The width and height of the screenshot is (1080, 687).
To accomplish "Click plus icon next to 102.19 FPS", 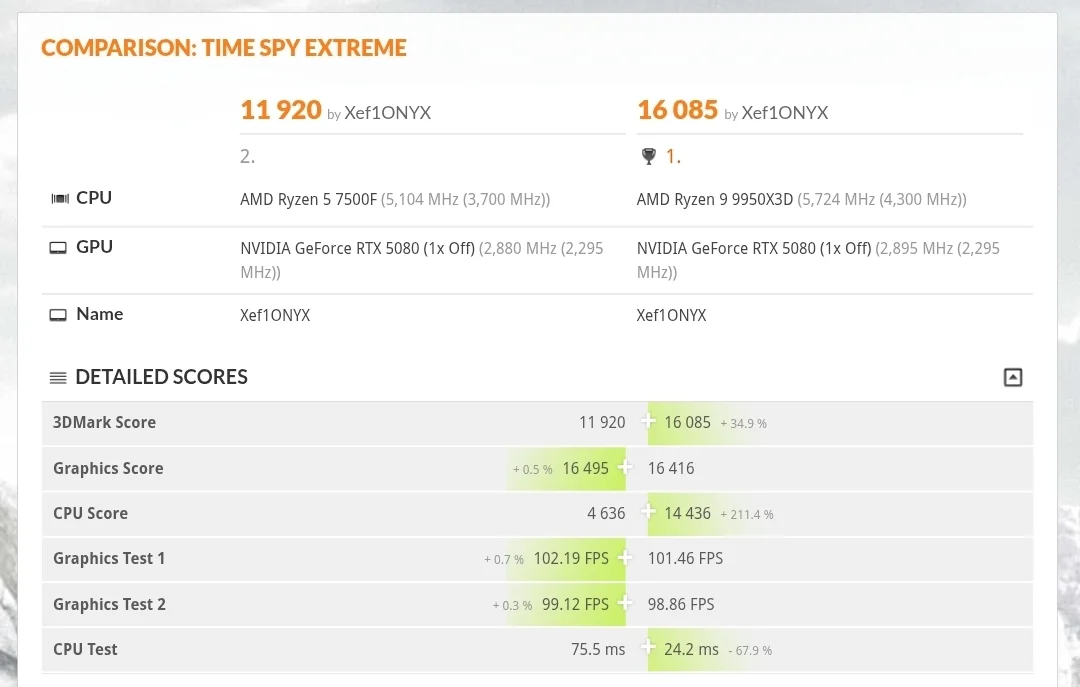I will [x=625, y=557].
